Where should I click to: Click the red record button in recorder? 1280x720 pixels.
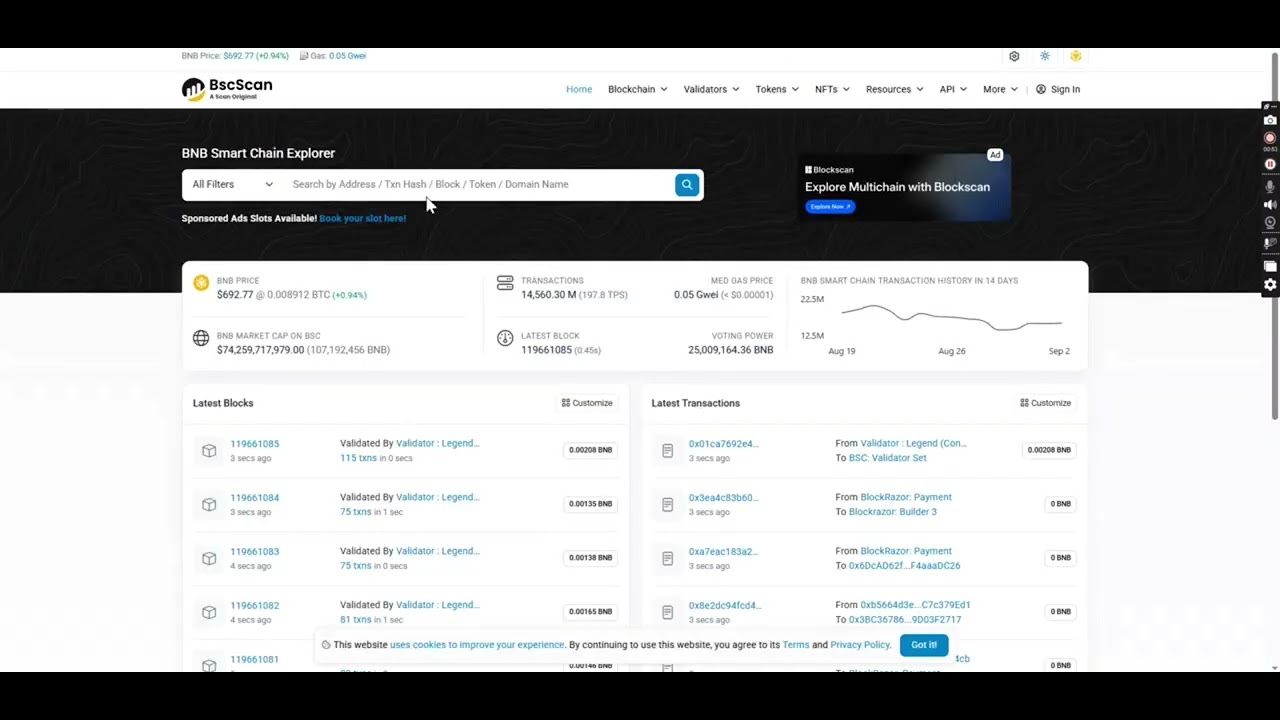point(1270,138)
